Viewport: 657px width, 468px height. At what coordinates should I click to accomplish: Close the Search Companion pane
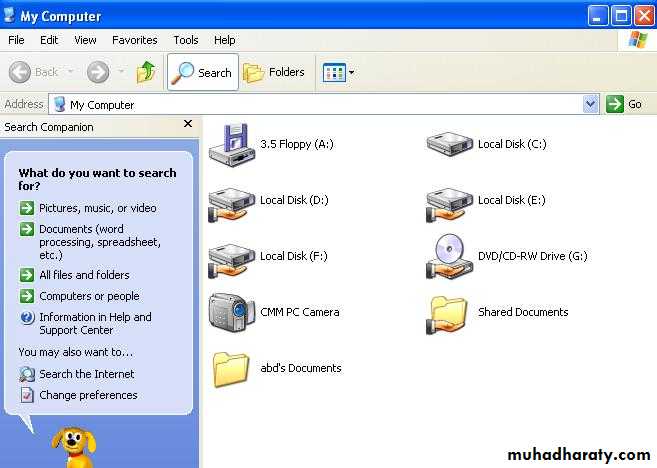point(187,125)
